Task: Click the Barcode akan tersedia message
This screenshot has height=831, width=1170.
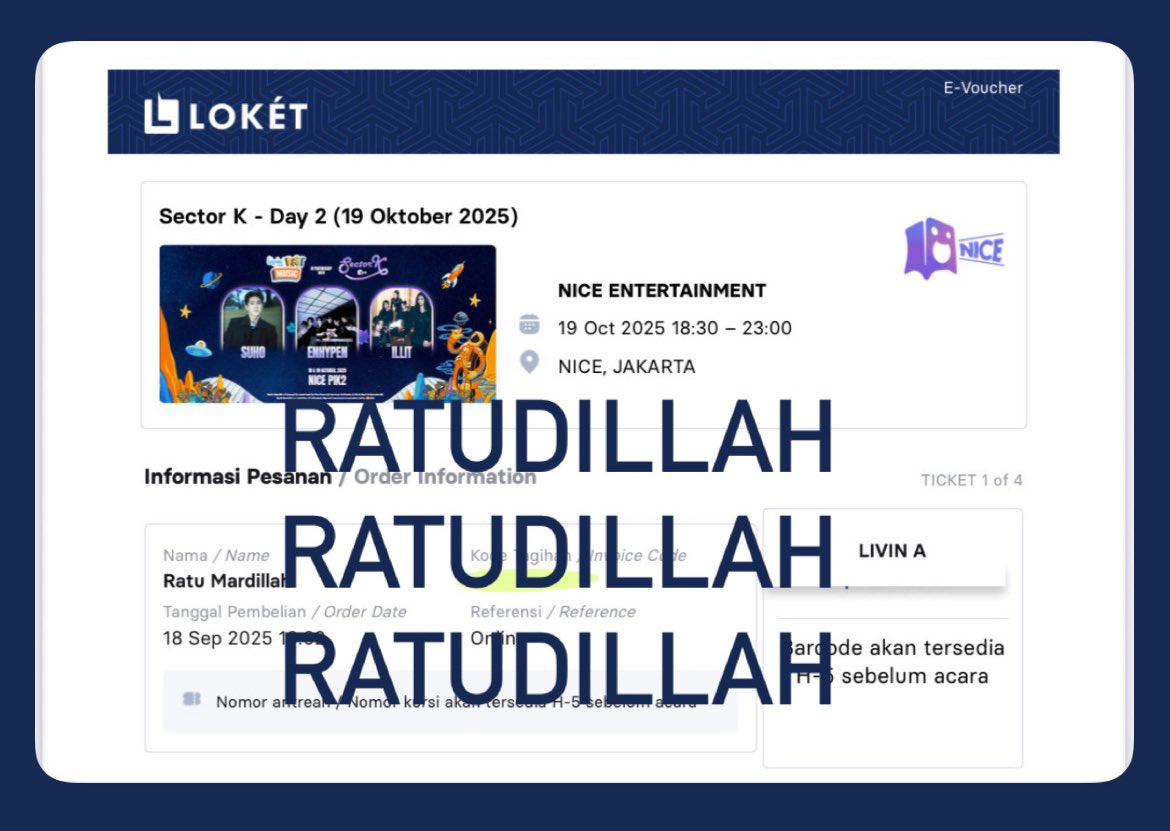Action: 892,662
